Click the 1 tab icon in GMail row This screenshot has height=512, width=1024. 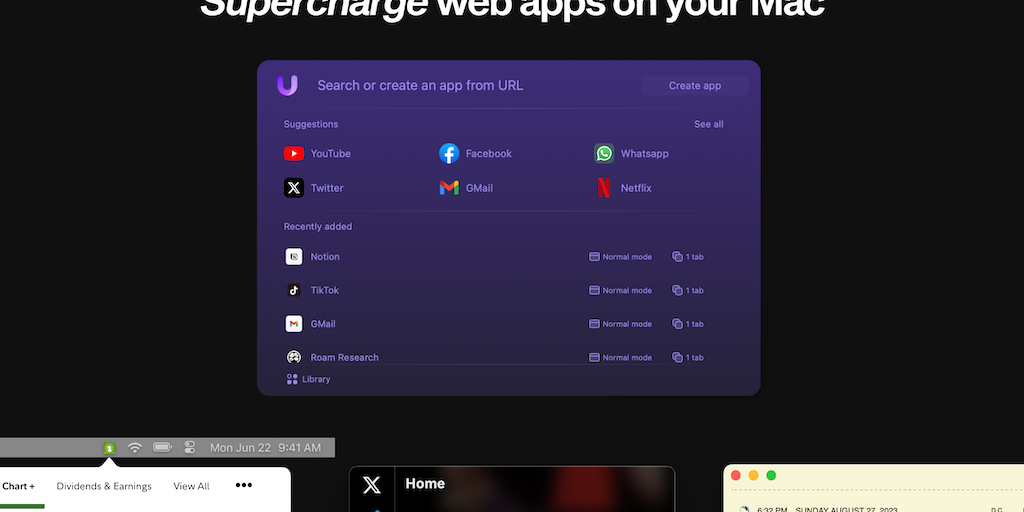click(677, 324)
